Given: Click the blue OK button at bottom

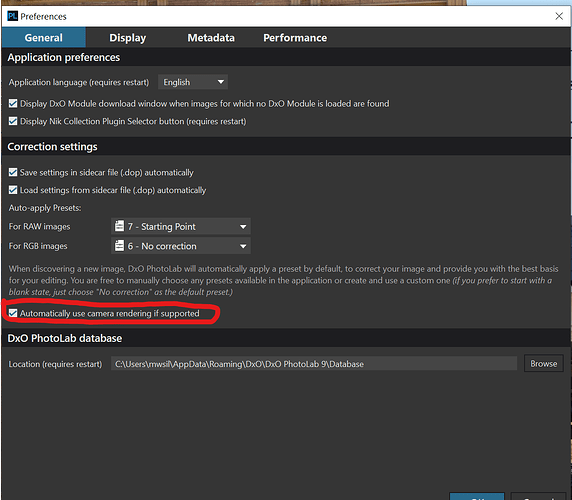Looking at the screenshot, I should click(477, 496).
